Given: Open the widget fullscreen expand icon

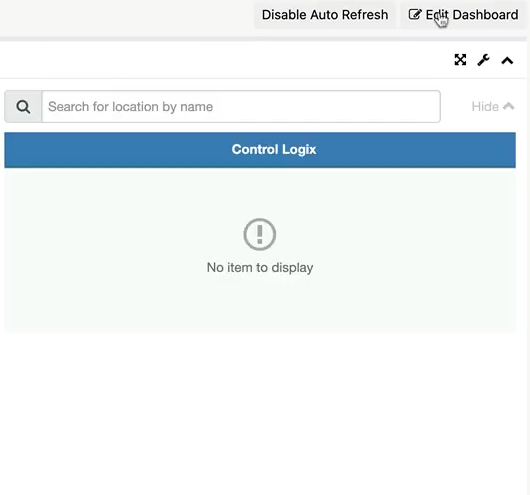Looking at the screenshot, I should click(460, 60).
